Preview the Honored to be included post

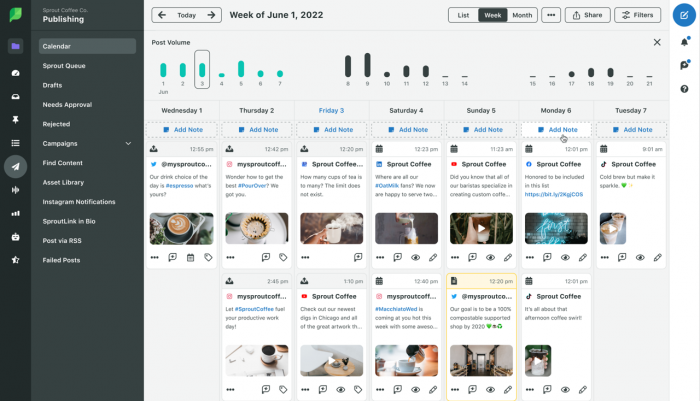tap(565, 257)
